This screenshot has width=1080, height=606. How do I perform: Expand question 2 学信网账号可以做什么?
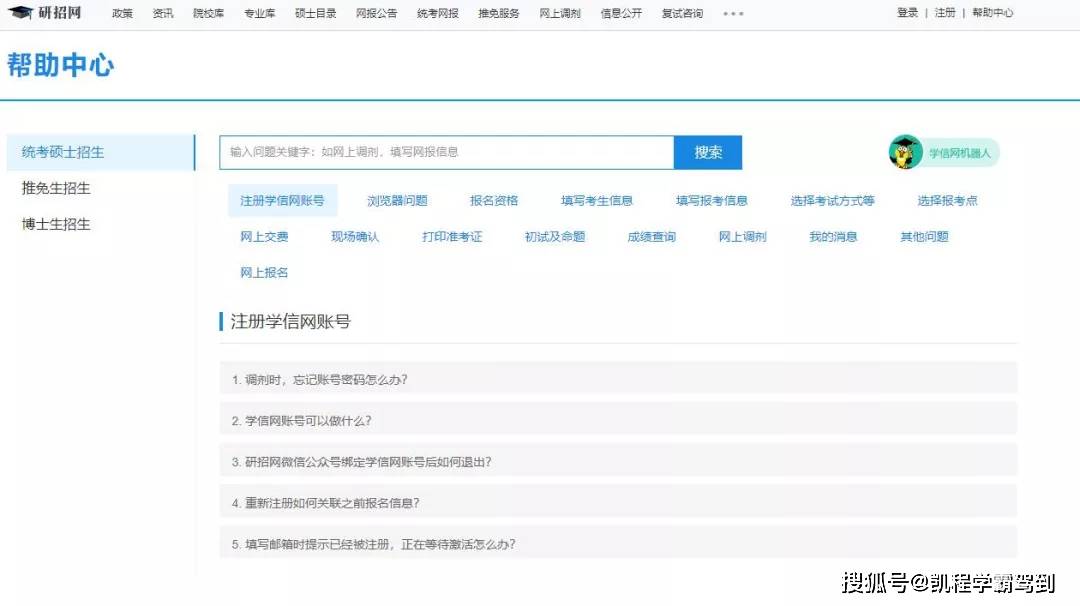(x=308, y=421)
